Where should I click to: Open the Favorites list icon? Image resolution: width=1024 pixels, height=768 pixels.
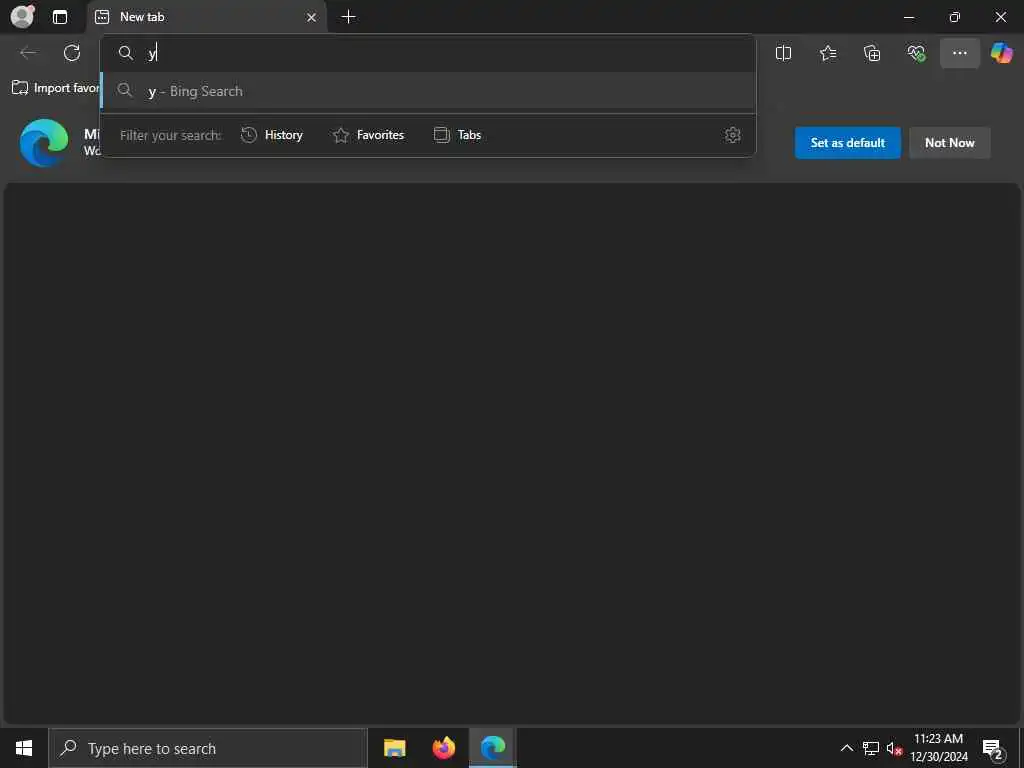pos(828,54)
